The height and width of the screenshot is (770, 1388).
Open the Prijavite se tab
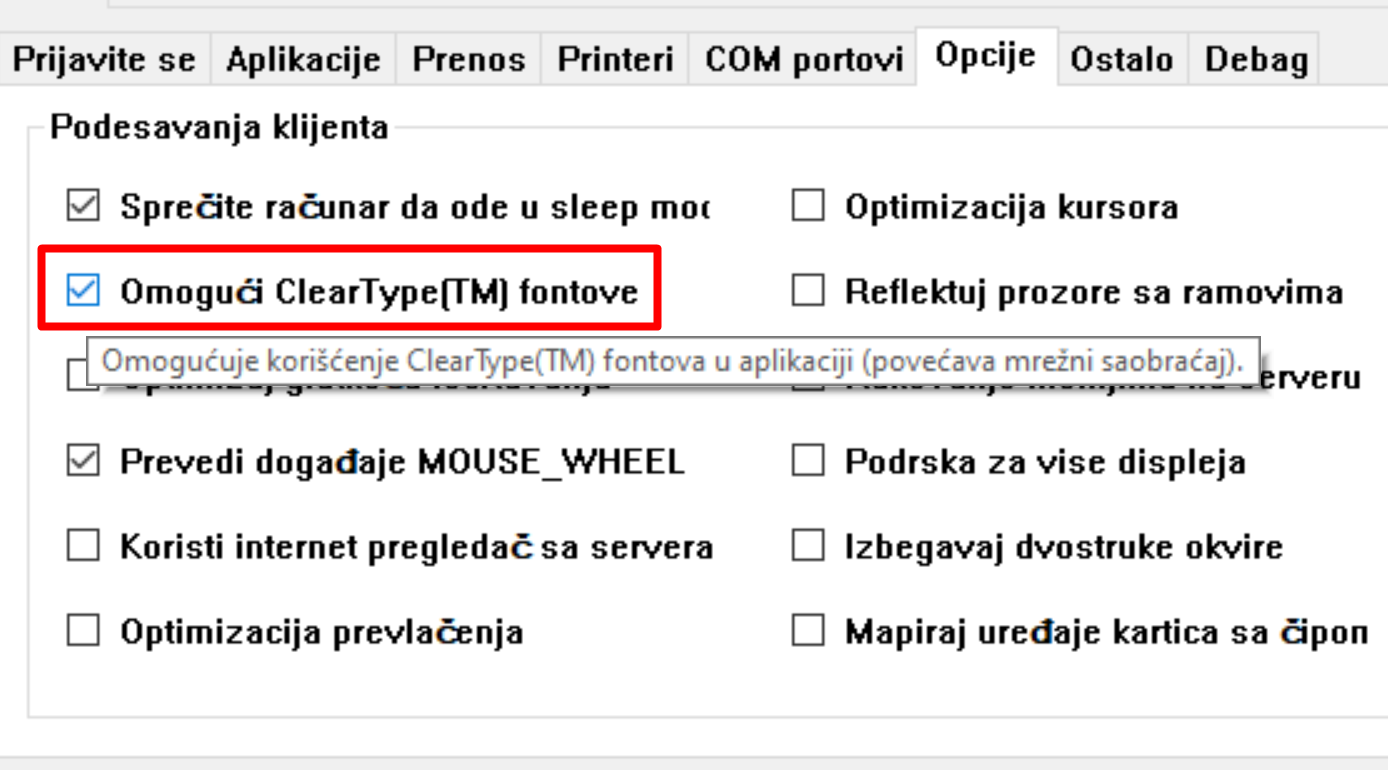pos(104,59)
